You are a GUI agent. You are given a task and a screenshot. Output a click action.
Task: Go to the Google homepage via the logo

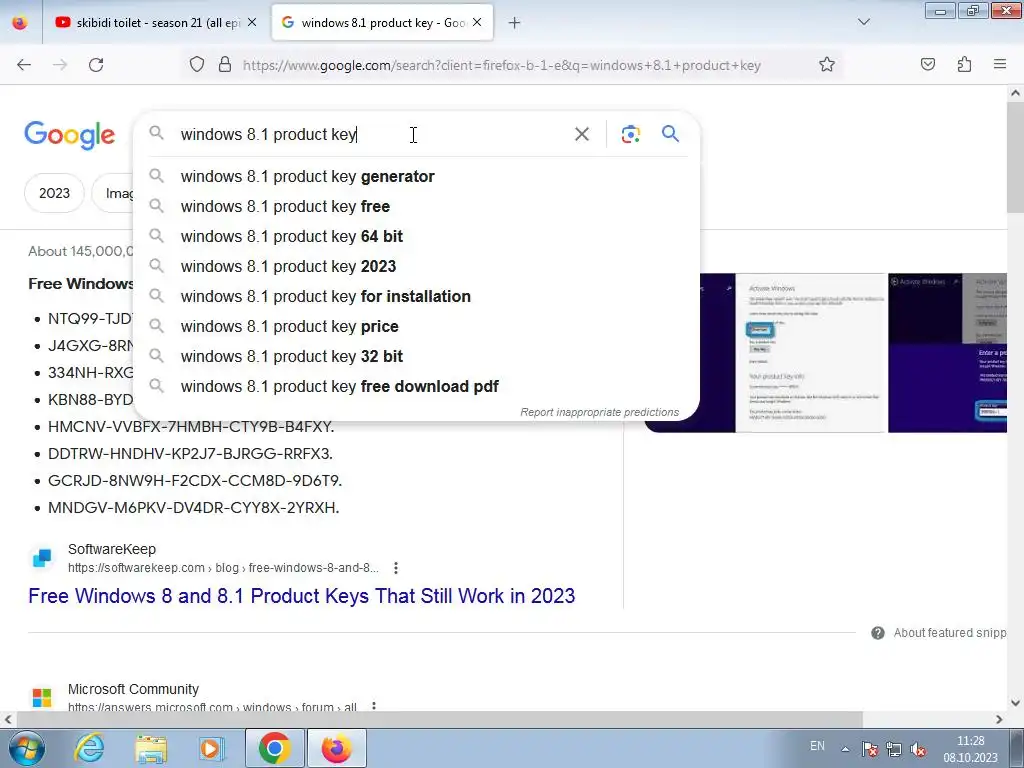click(70, 135)
